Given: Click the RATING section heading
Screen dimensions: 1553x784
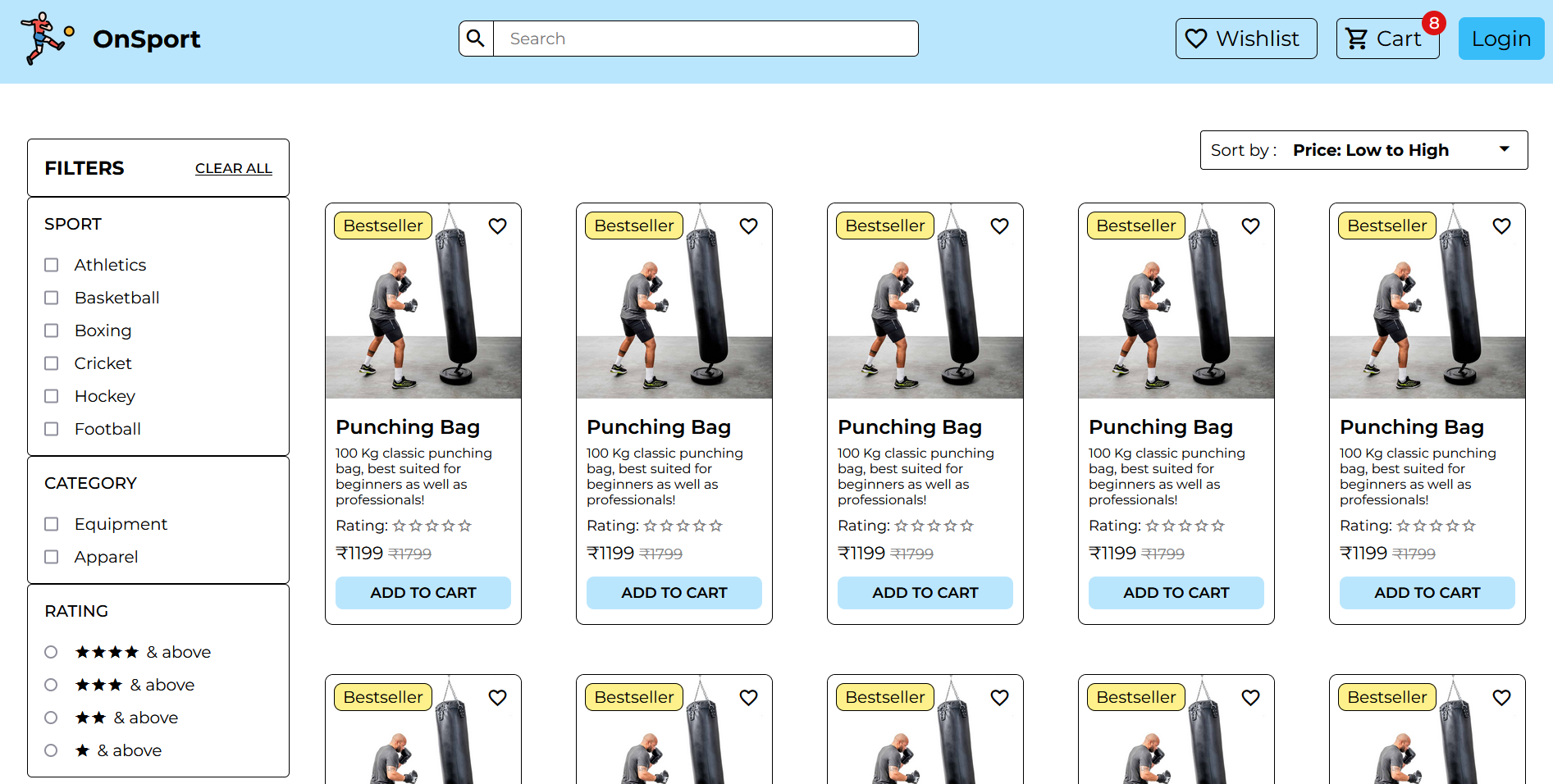Looking at the screenshot, I should (76, 611).
